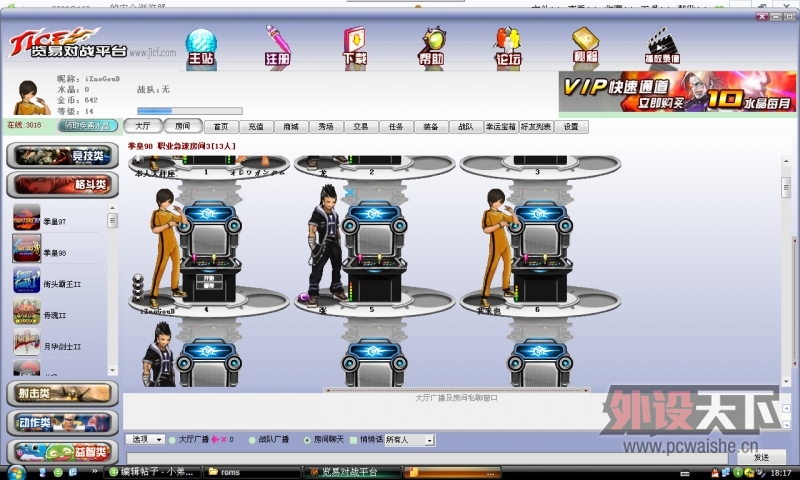The width and height of the screenshot is (800, 480).
Task: Open the 充值 tab
Action: [256, 127]
